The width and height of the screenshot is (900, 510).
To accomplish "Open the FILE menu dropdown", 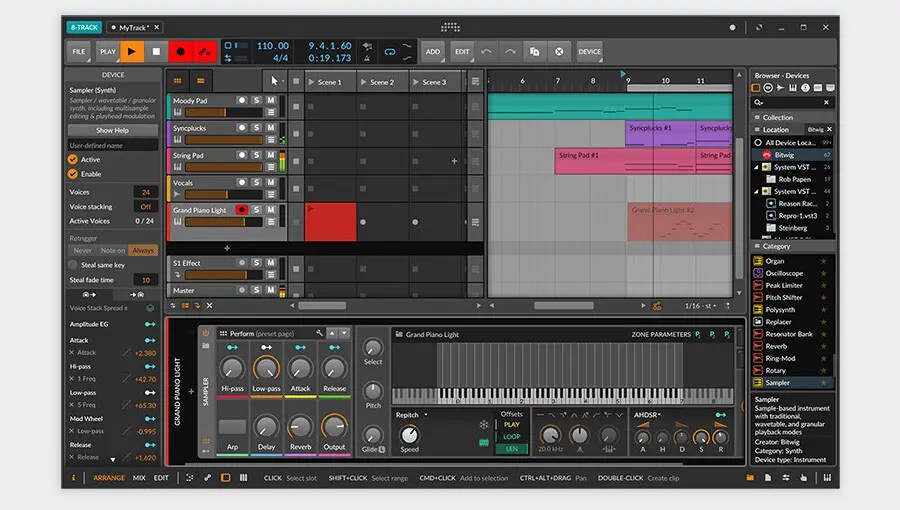I will [79, 52].
